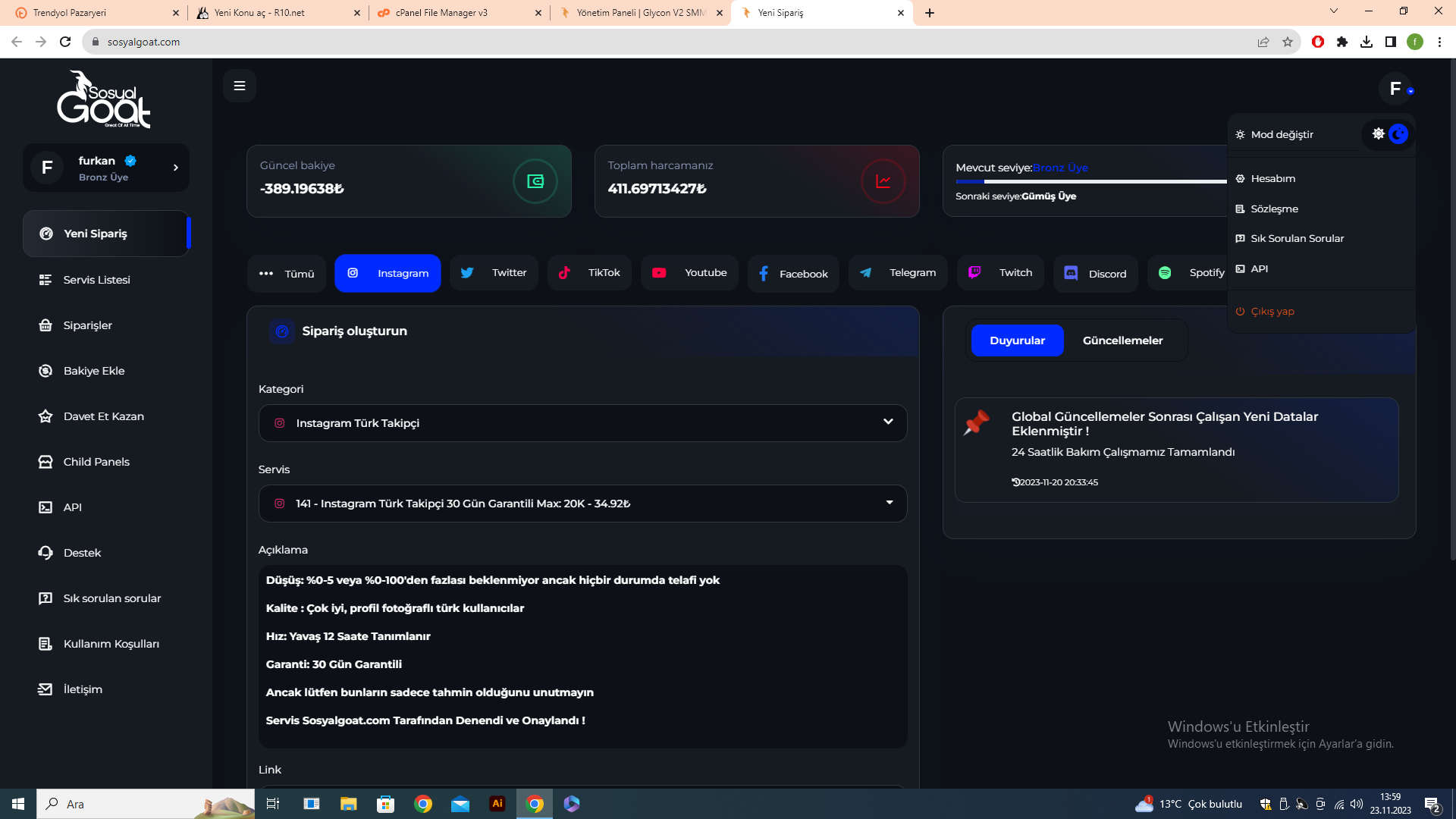Open the Opera extension icon in toolbar

point(1318,42)
